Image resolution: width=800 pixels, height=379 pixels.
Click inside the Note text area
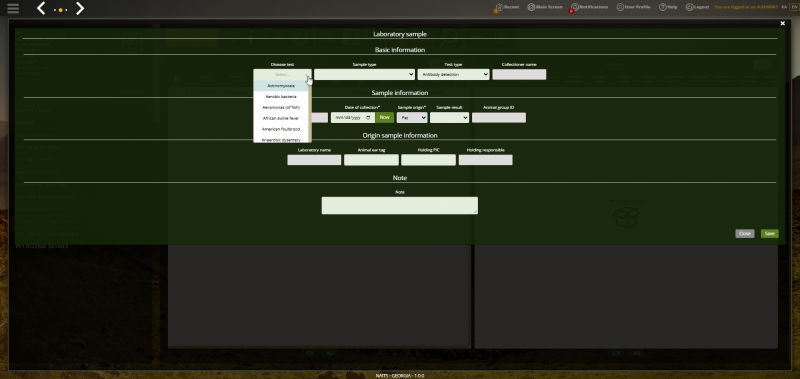click(x=399, y=206)
